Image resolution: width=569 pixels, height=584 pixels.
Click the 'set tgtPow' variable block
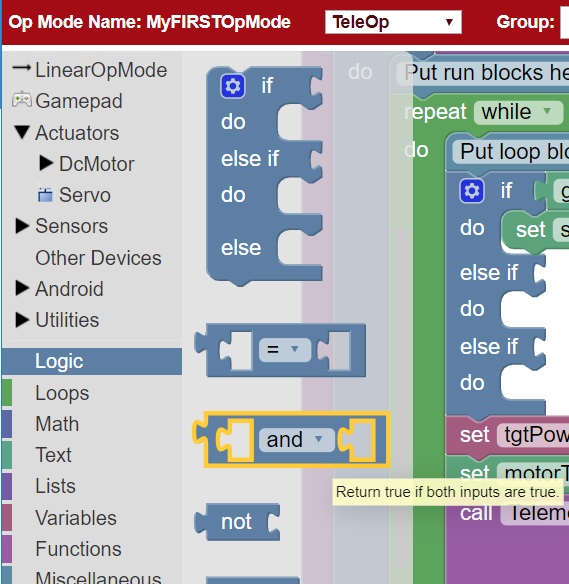(x=507, y=435)
